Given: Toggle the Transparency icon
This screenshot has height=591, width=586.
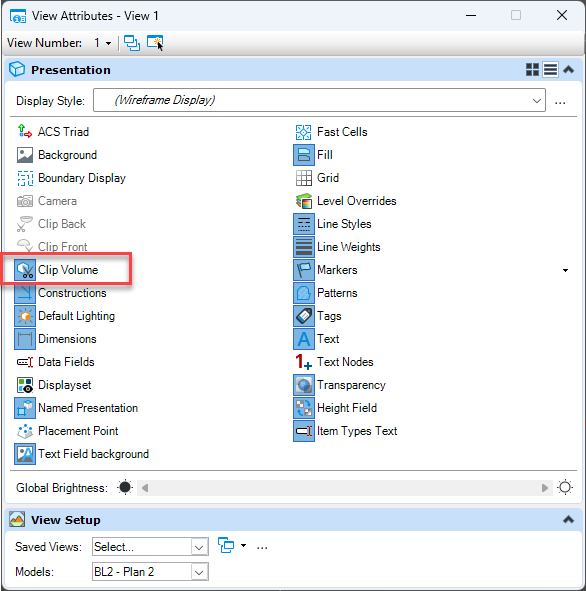Looking at the screenshot, I should tap(304, 385).
